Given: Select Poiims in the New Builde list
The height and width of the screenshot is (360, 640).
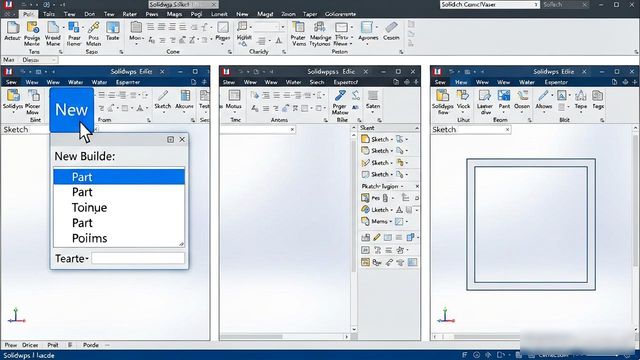Looking at the screenshot, I should [119, 238].
